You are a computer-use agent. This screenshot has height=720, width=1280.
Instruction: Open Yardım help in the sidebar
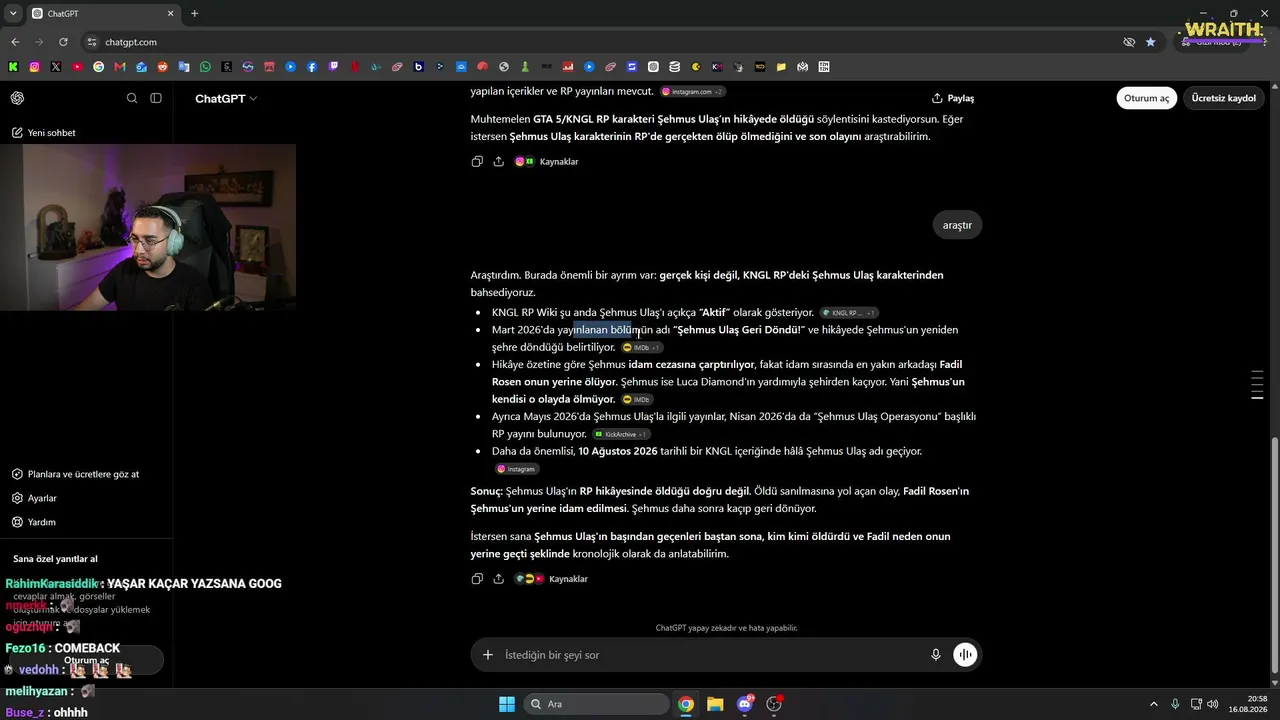(34, 522)
